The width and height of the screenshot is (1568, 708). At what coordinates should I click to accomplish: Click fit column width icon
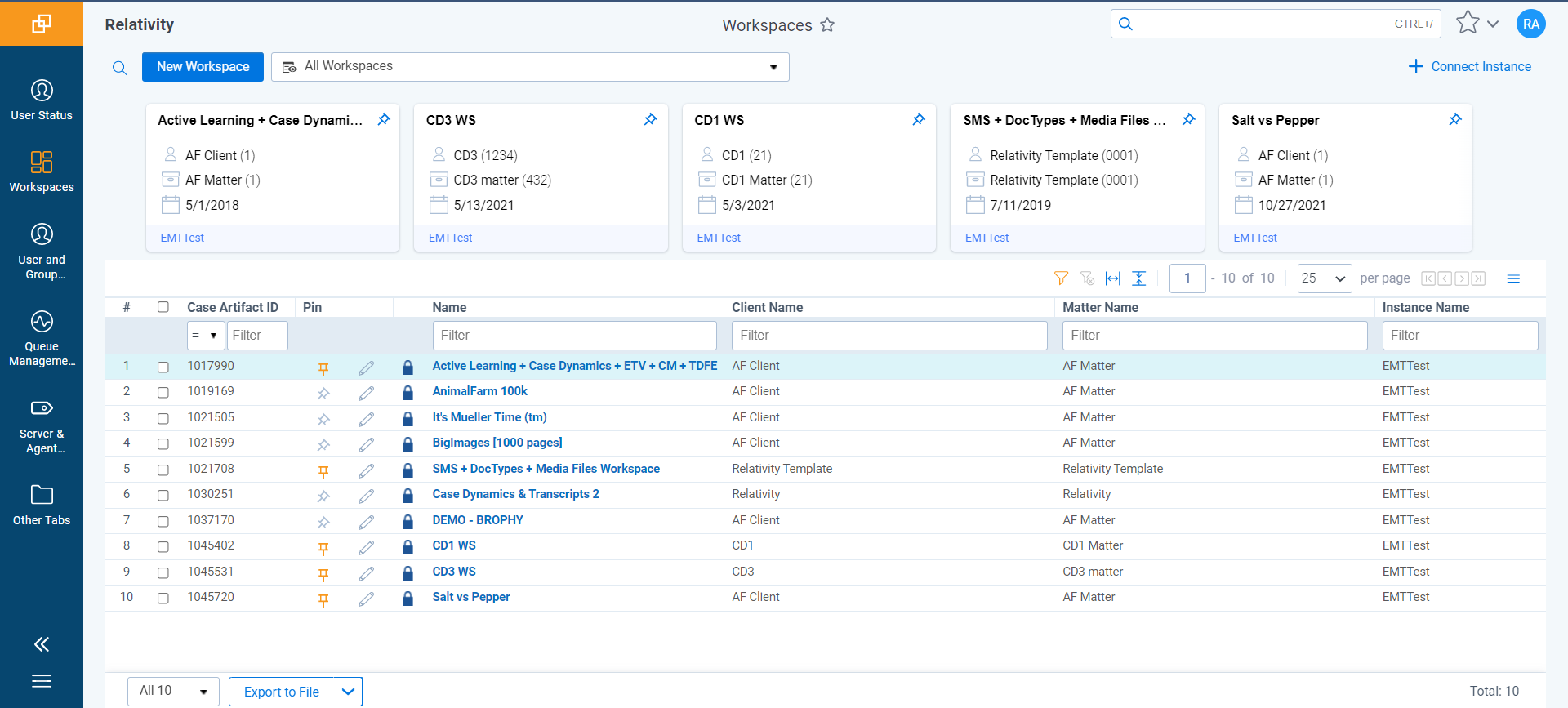coord(1112,278)
